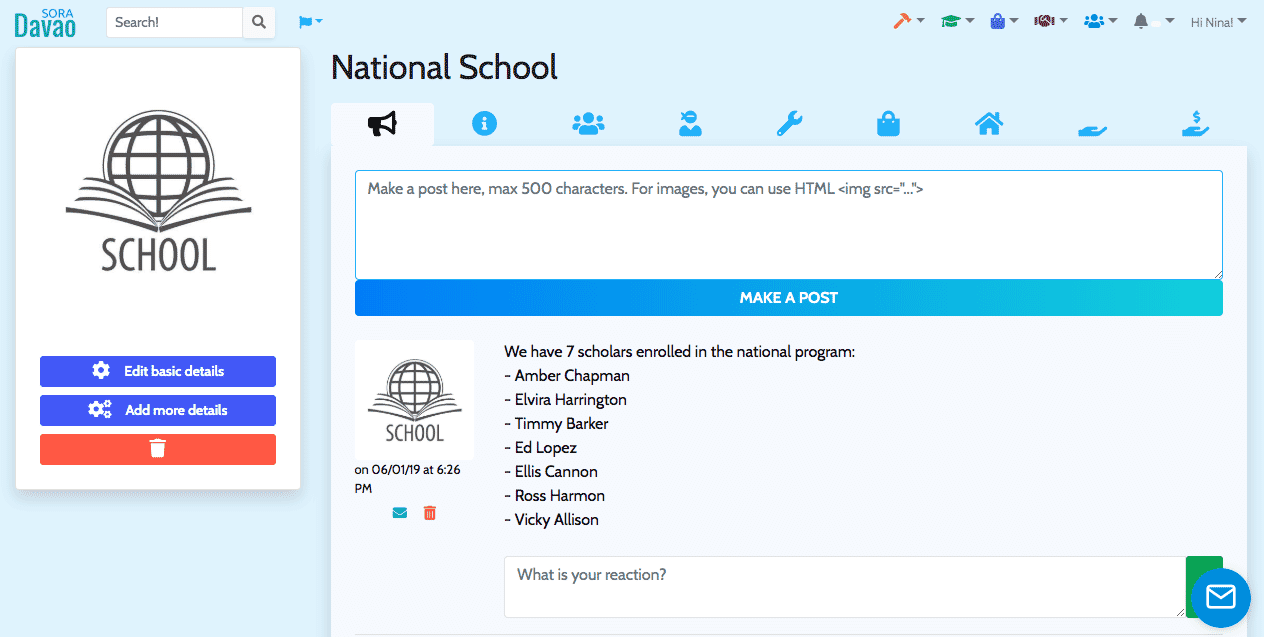Click the SORA Davao logo

point(46,22)
